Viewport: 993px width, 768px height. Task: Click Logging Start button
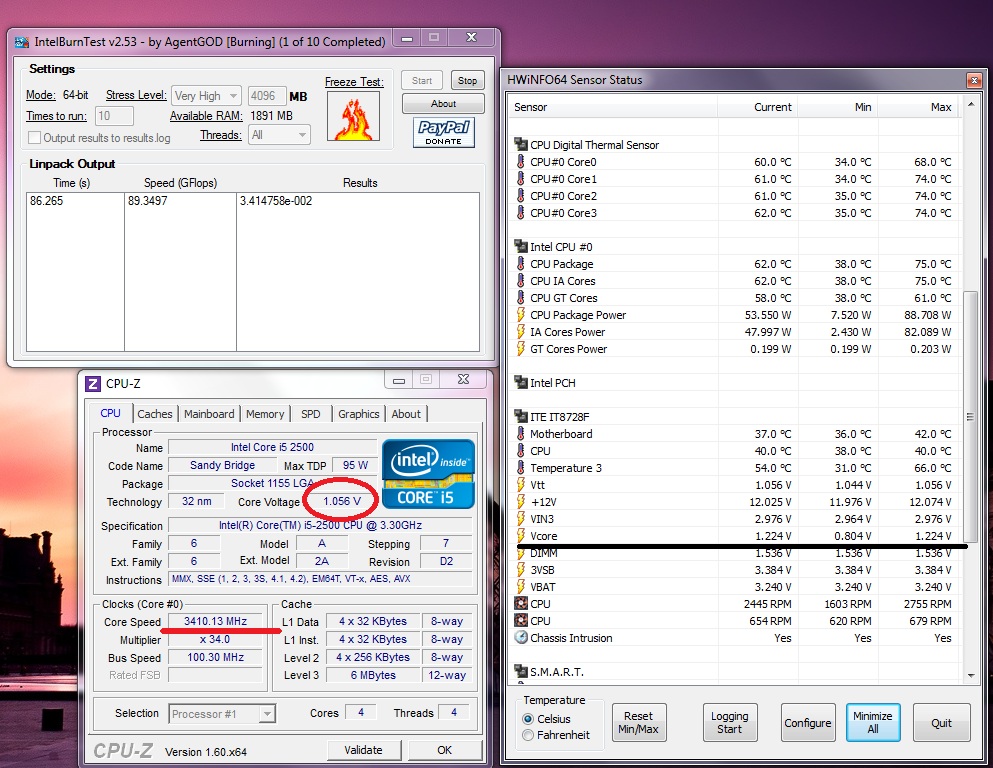click(730, 722)
